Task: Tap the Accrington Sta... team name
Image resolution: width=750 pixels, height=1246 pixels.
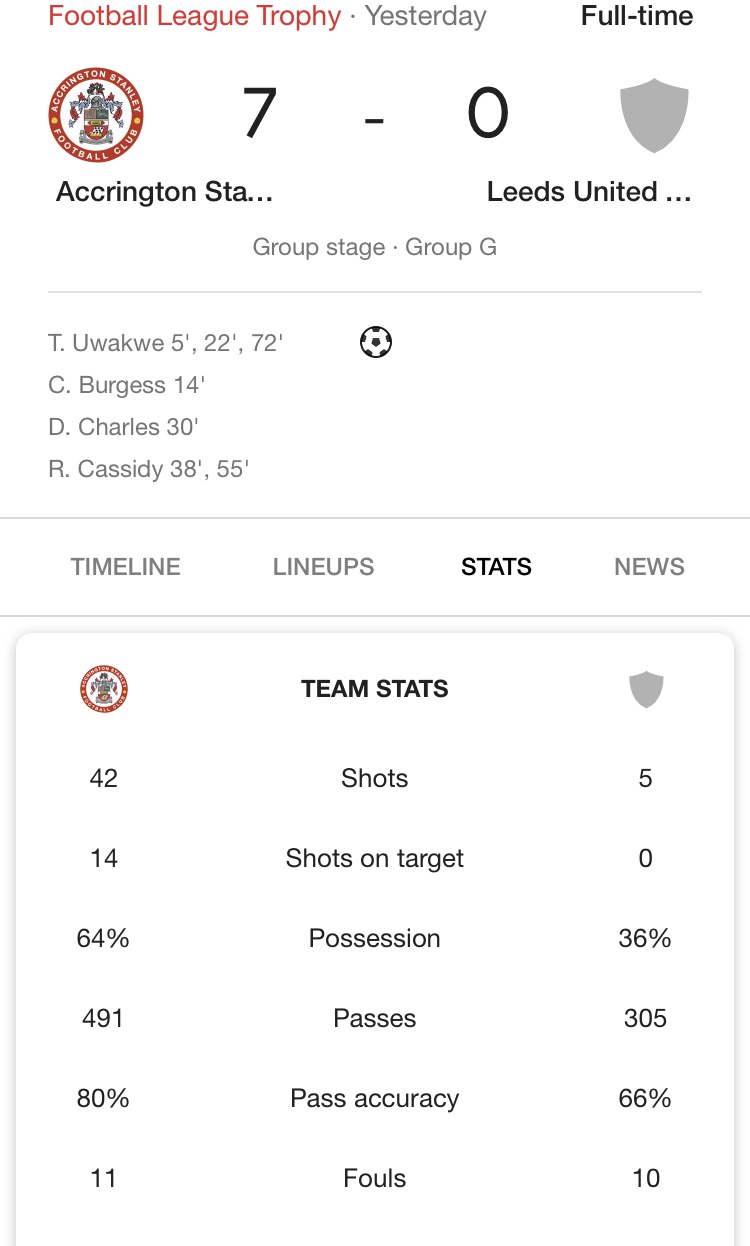Action: coord(165,192)
